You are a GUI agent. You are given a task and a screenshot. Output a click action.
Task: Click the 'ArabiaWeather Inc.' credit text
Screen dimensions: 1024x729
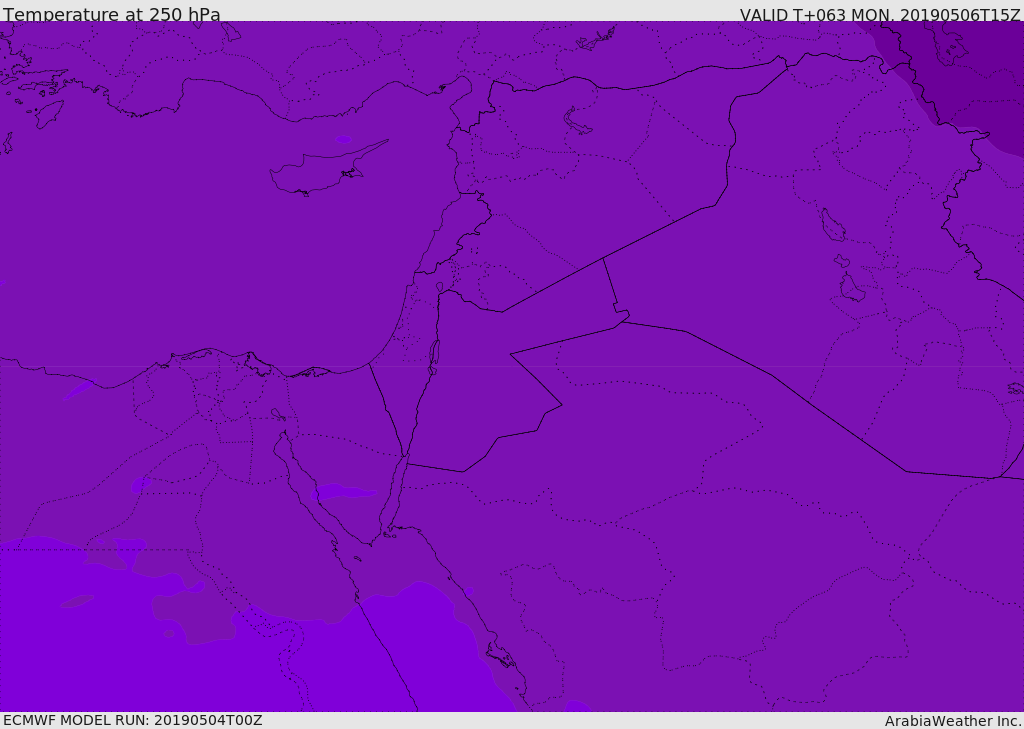click(953, 721)
